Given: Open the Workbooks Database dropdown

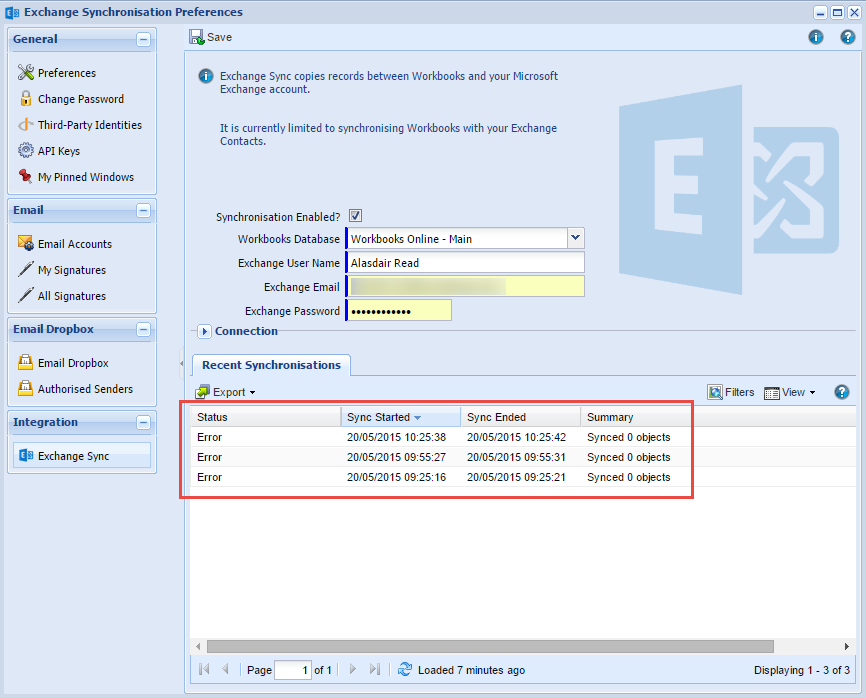Looking at the screenshot, I should pos(575,238).
